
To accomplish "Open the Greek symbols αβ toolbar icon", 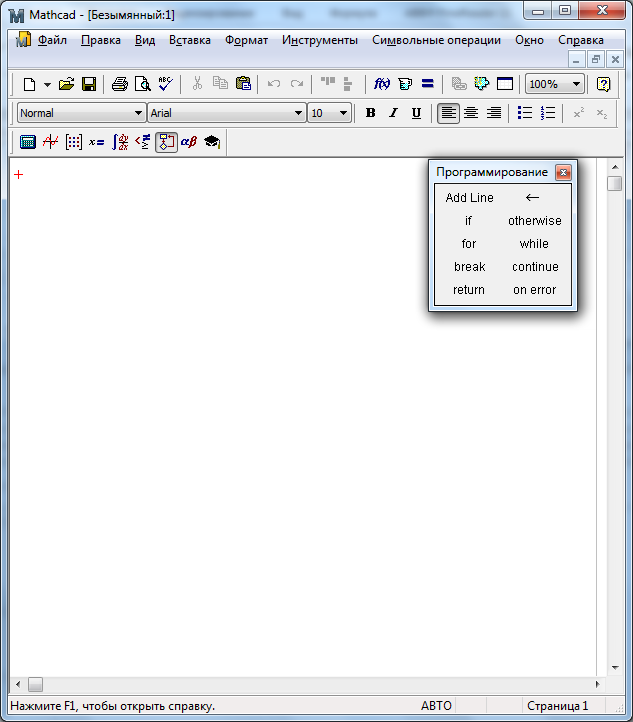I will [x=189, y=142].
